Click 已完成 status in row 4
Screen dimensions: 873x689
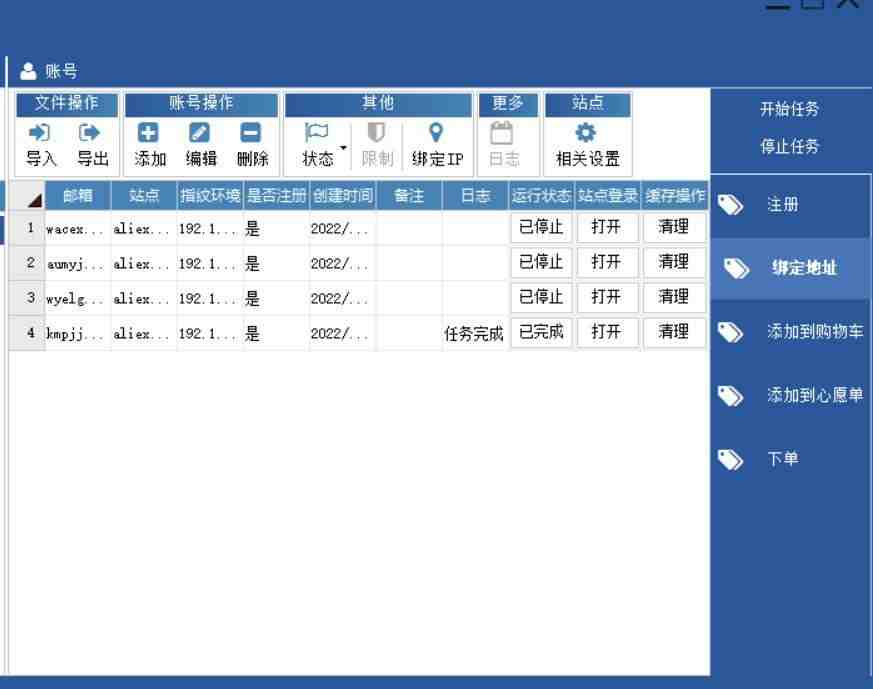[x=541, y=332]
